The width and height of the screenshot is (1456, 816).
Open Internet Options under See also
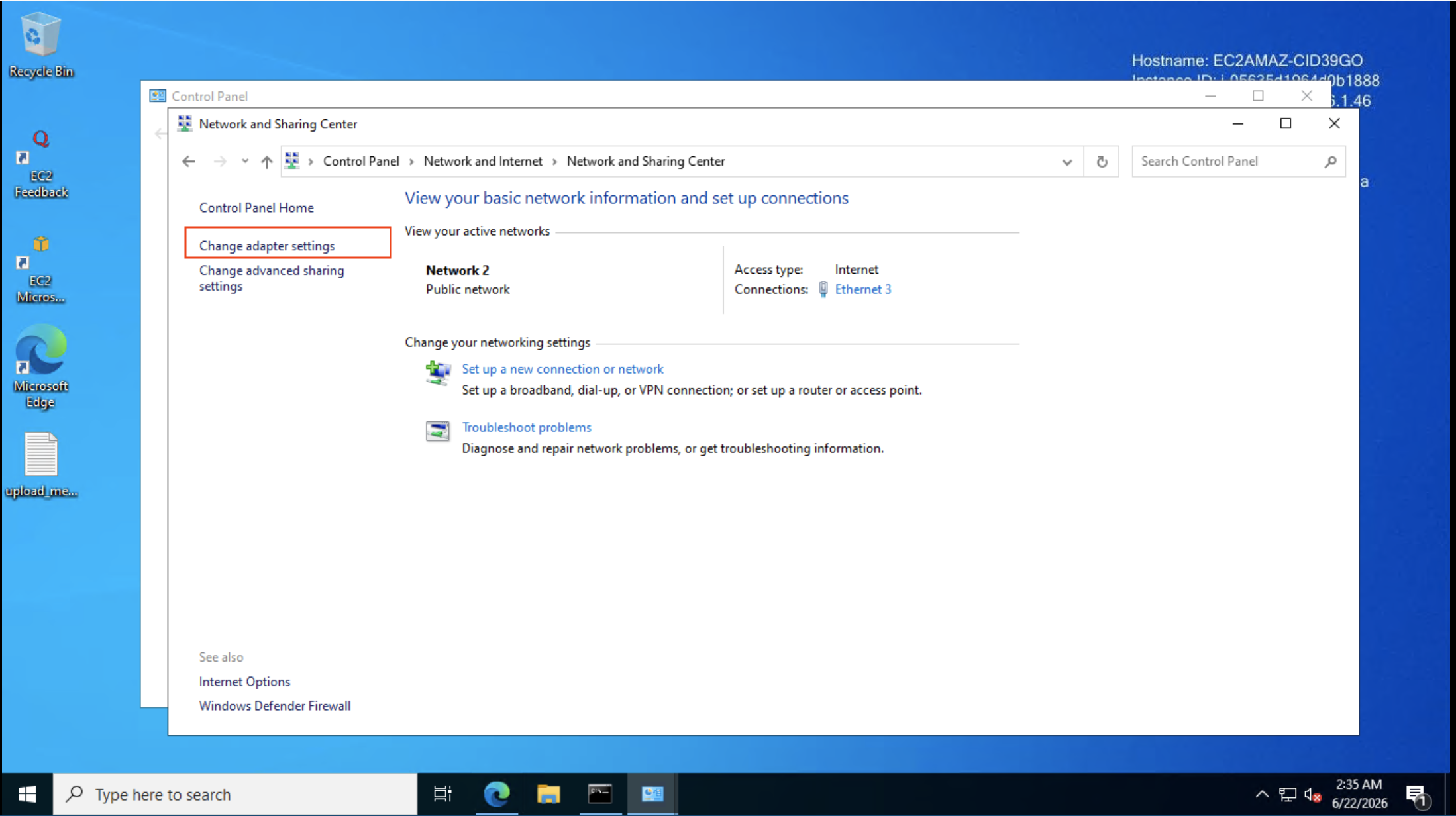[x=244, y=682]
